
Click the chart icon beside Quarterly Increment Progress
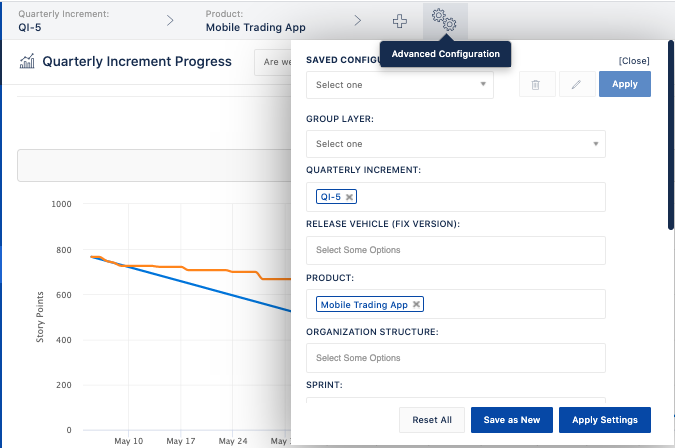(27, 62)
